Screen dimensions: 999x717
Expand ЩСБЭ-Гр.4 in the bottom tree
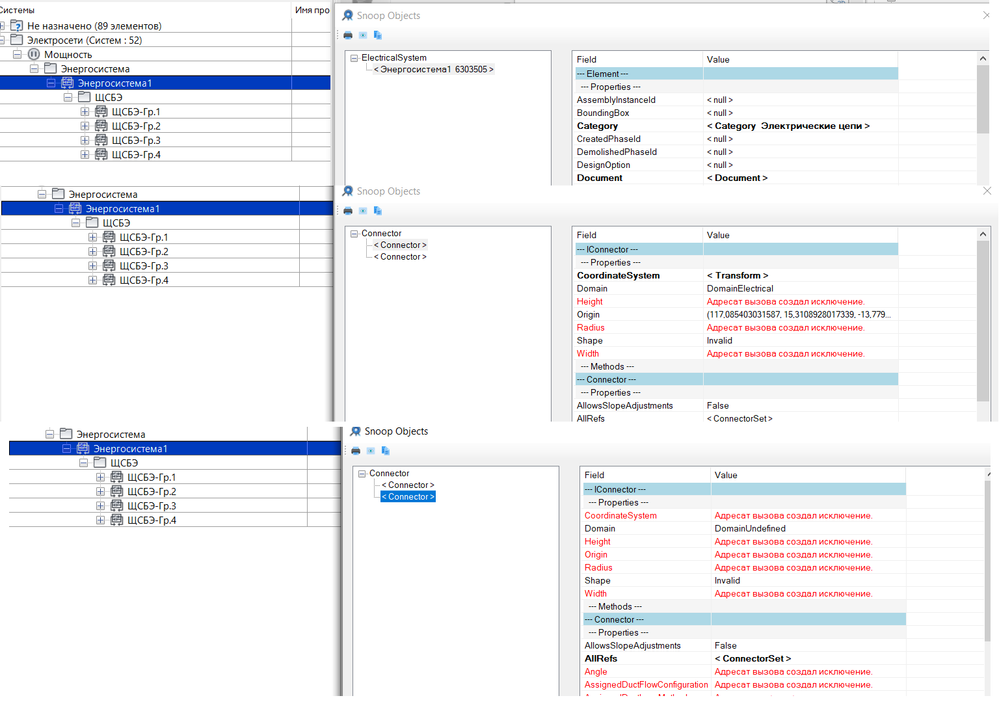(100, 520)
